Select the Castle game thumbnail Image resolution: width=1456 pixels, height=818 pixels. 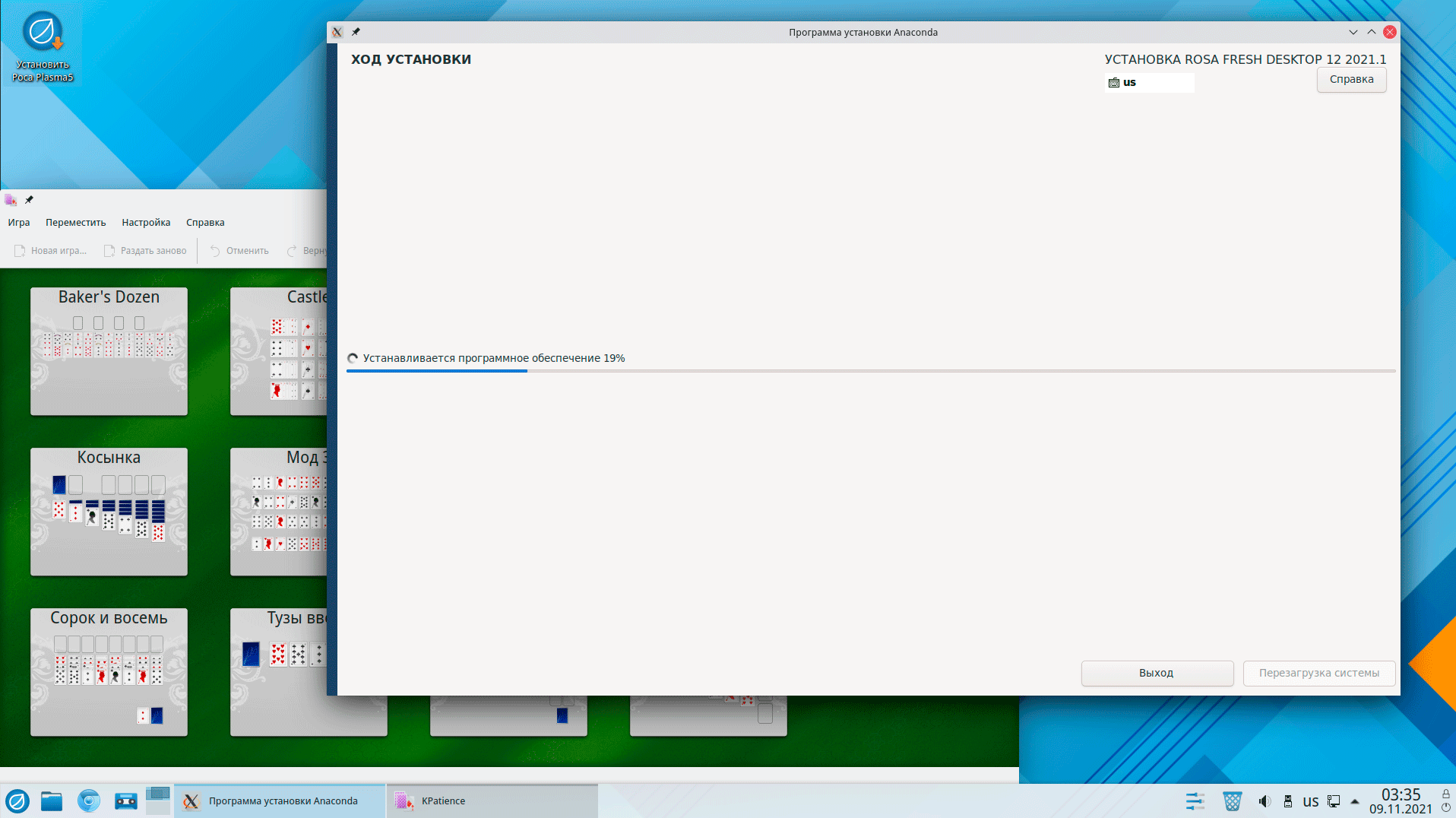(279, 351)
